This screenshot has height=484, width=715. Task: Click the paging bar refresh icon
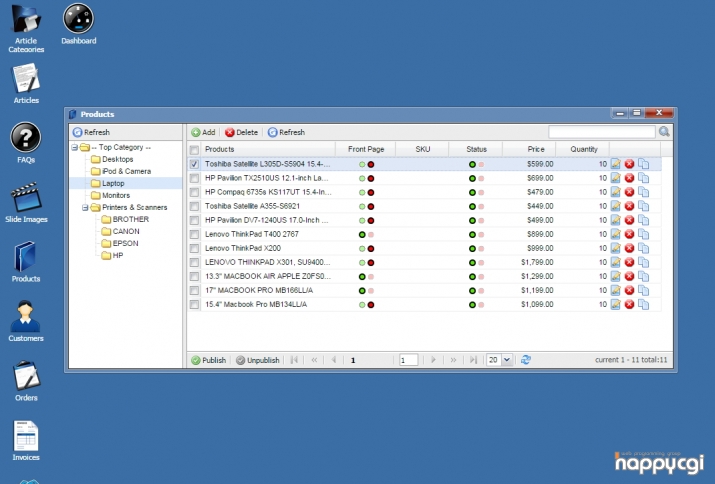click(x=526, y=360)
